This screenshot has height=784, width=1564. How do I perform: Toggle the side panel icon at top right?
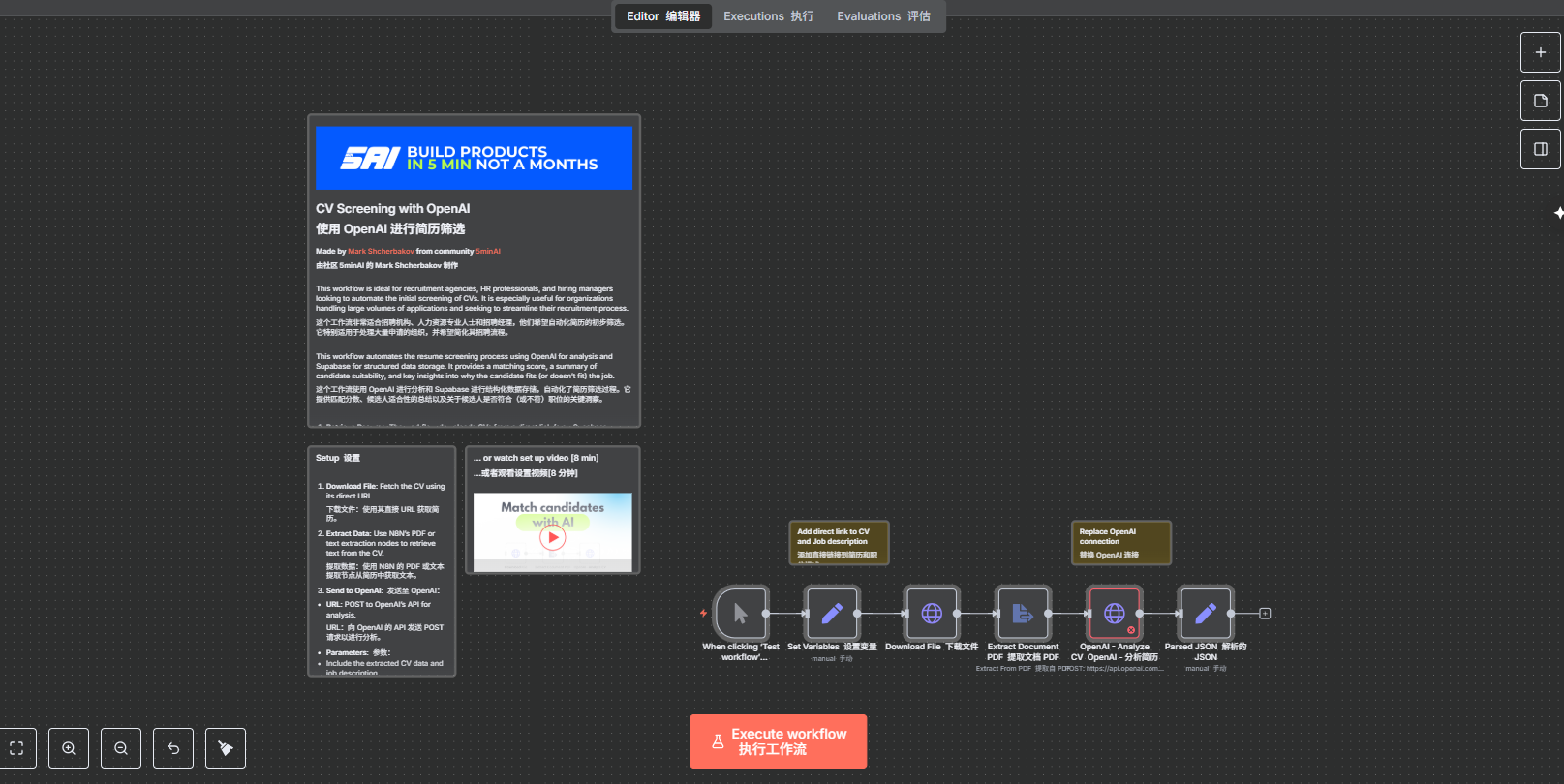(x=1540, y=149)
